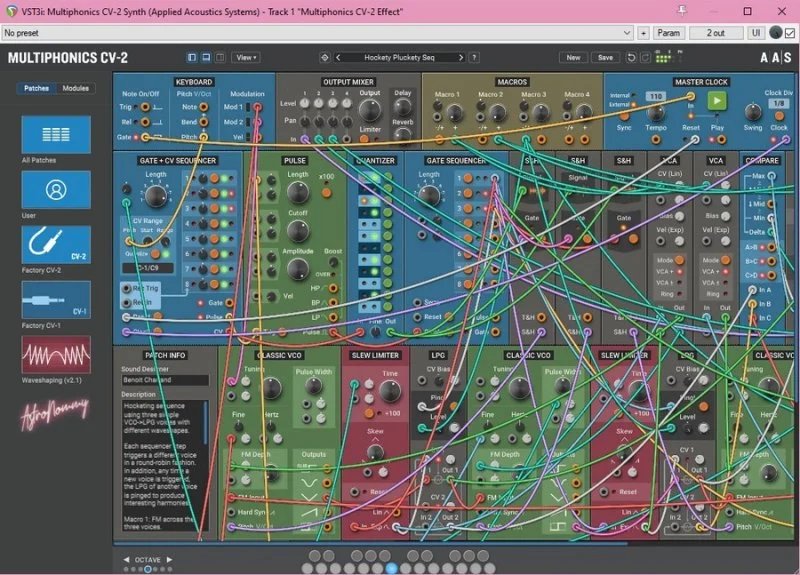Open the Factory CV-2 bank icon
The height and width of the screenshot is (575, 800).
(x=56, y=245)
